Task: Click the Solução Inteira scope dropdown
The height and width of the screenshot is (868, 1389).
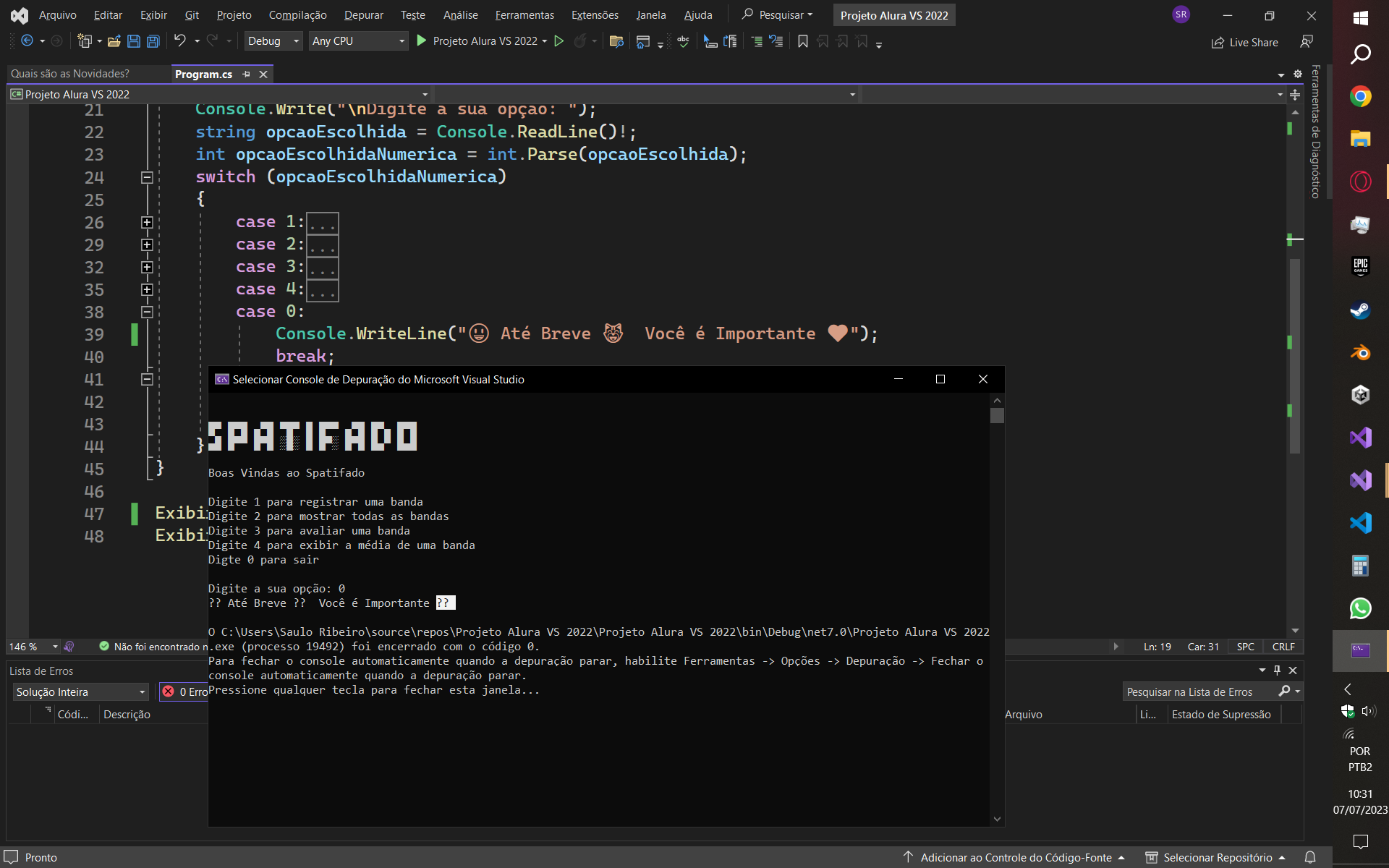Action: pyautogui.click(x=79, y=692)
